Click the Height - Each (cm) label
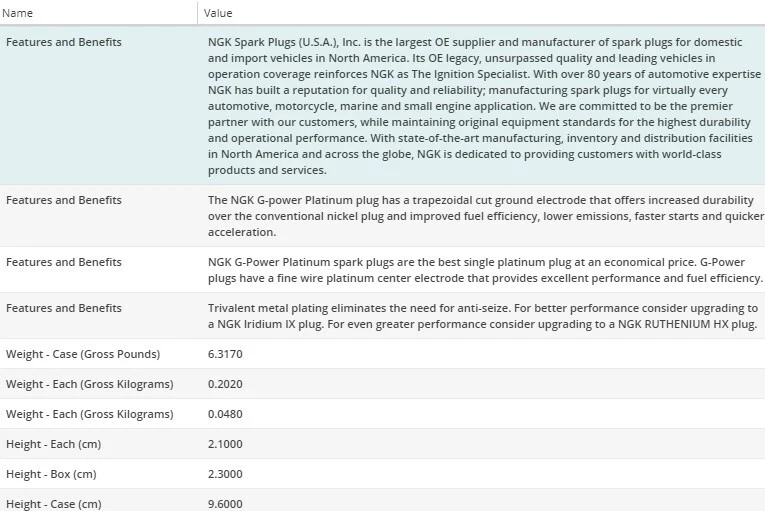Screen dimensions: 765x511 point(53,444)
